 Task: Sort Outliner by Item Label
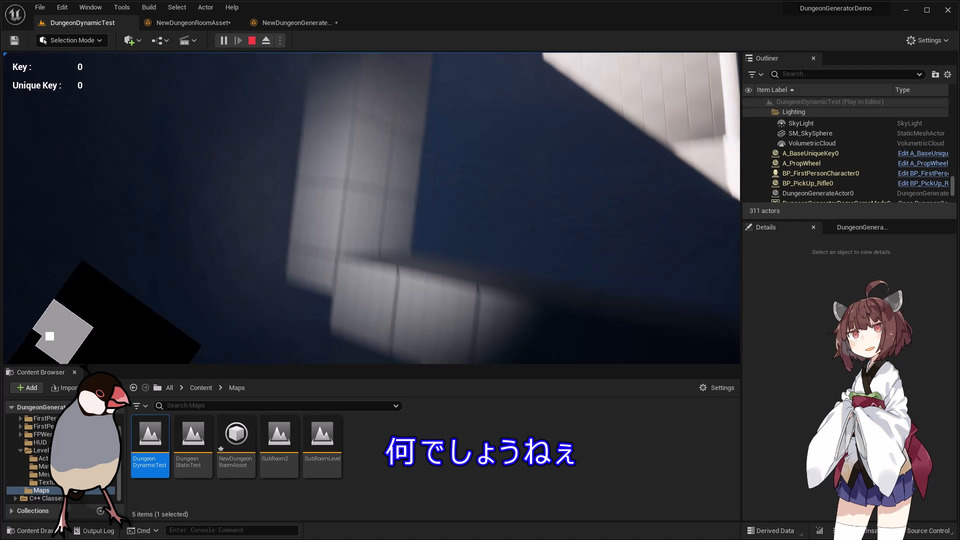click(x=774, y=90)
